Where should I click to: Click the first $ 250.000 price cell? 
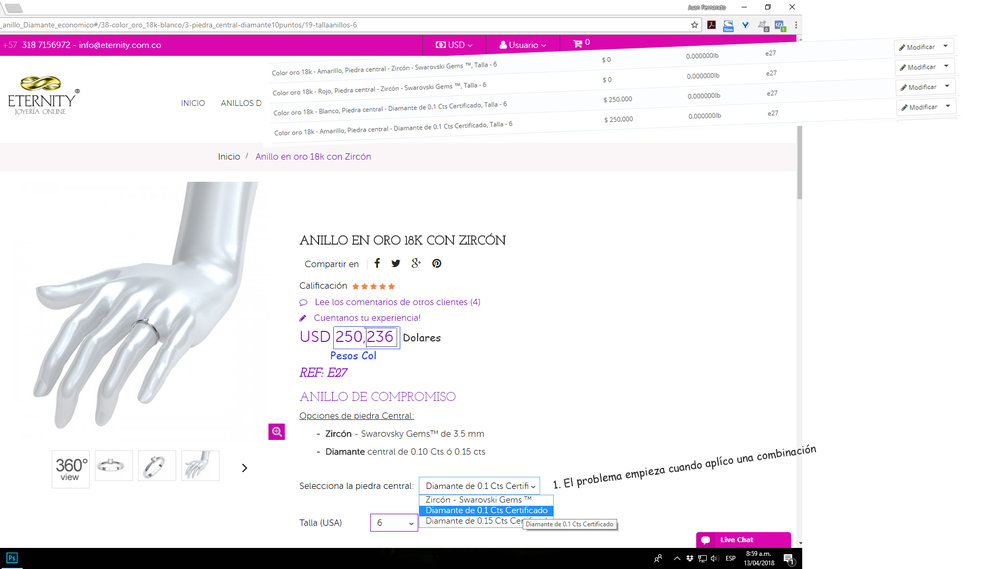pyautogui.click(x=617, y=100)
